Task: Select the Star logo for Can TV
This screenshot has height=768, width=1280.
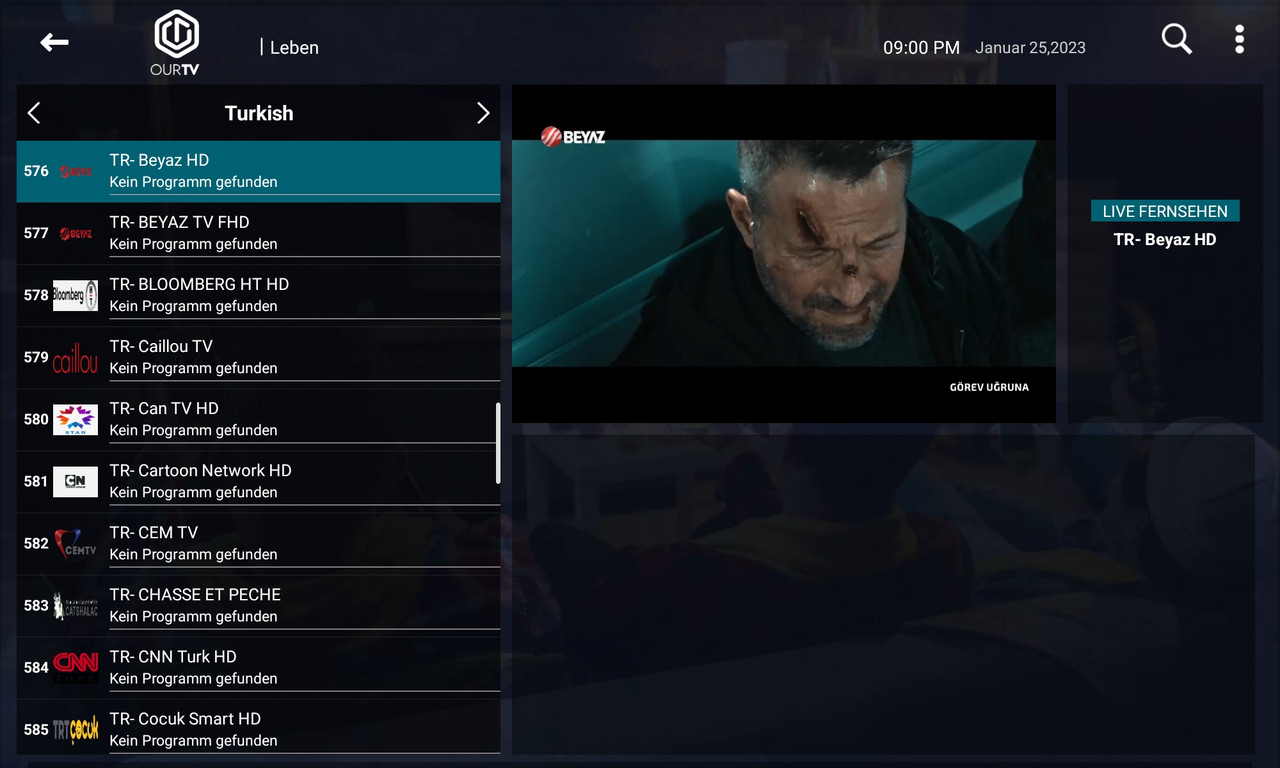Action: click(x=75, y=419)
